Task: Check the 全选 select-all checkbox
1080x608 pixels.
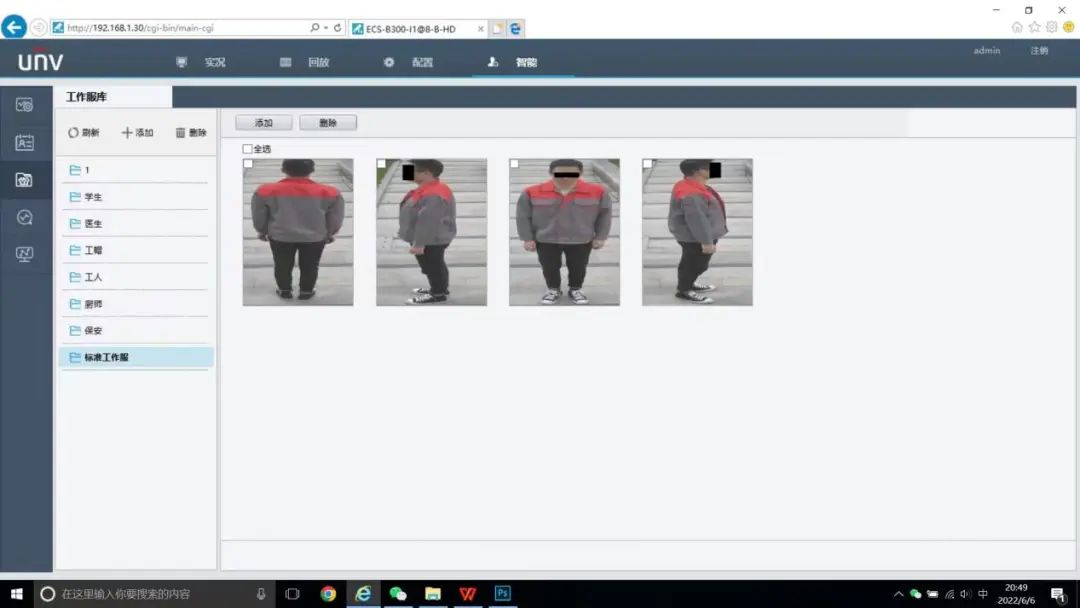Action: [248, 149]
